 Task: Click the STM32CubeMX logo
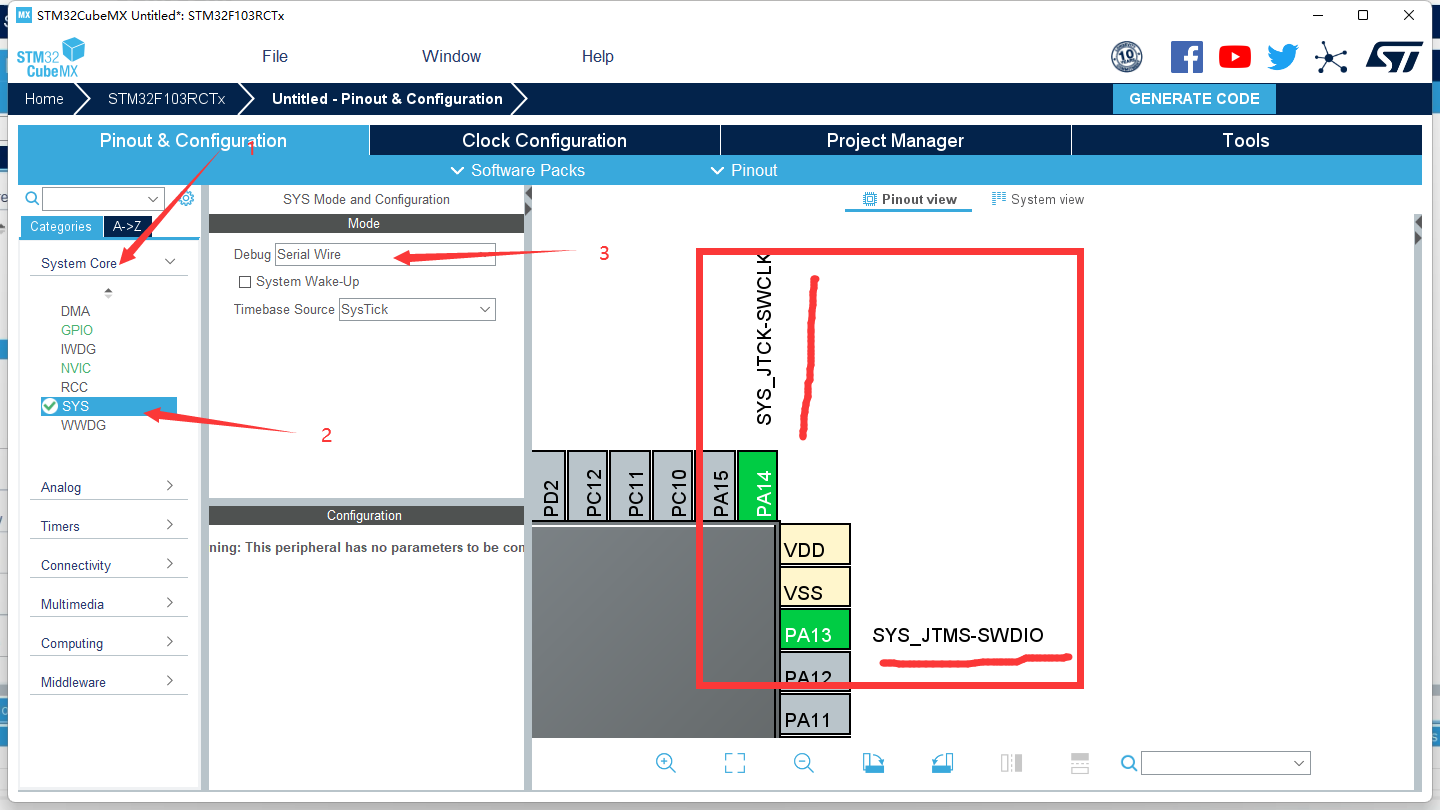coord(51,58)
